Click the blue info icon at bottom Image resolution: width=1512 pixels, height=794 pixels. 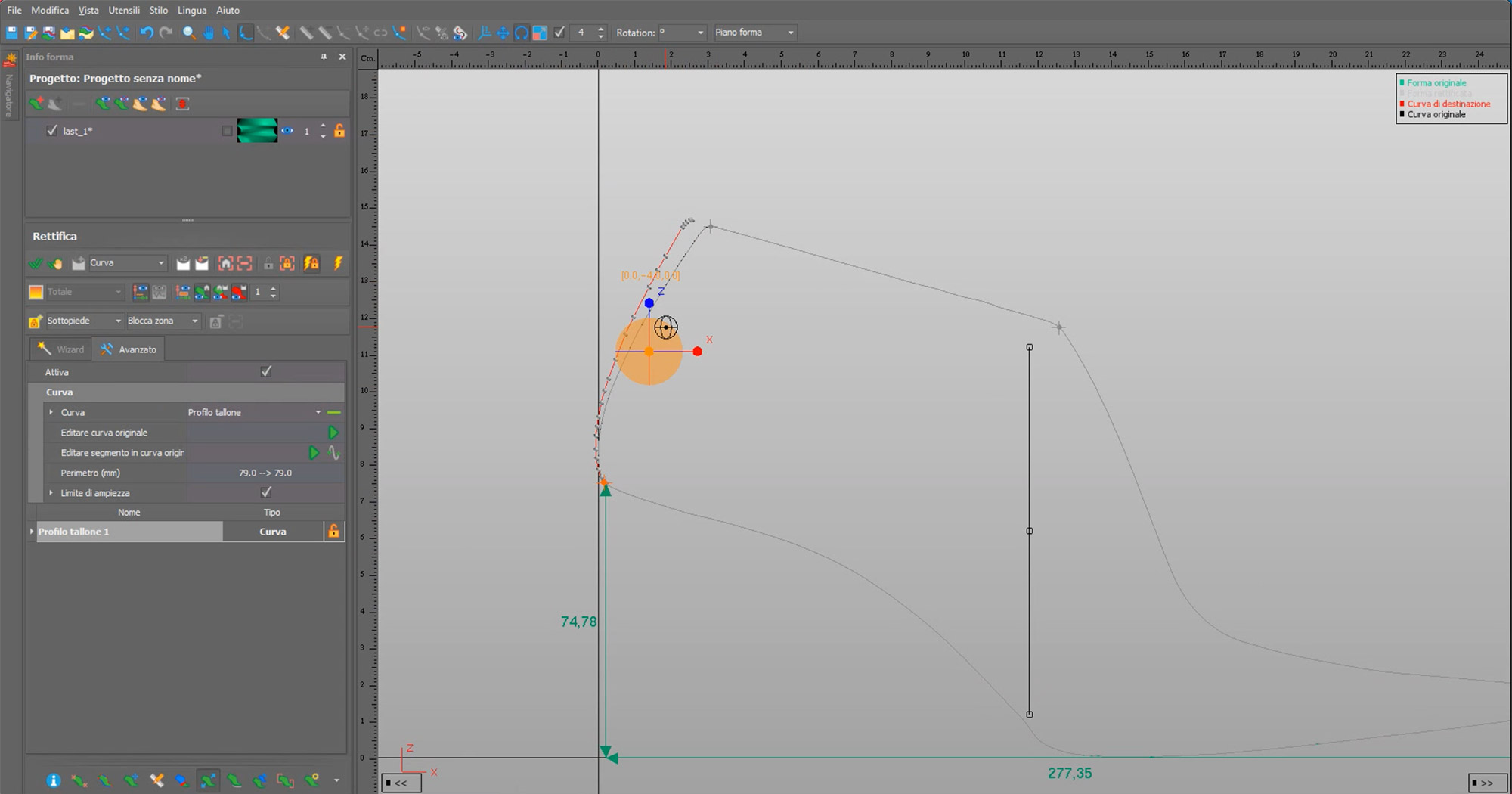53,780
